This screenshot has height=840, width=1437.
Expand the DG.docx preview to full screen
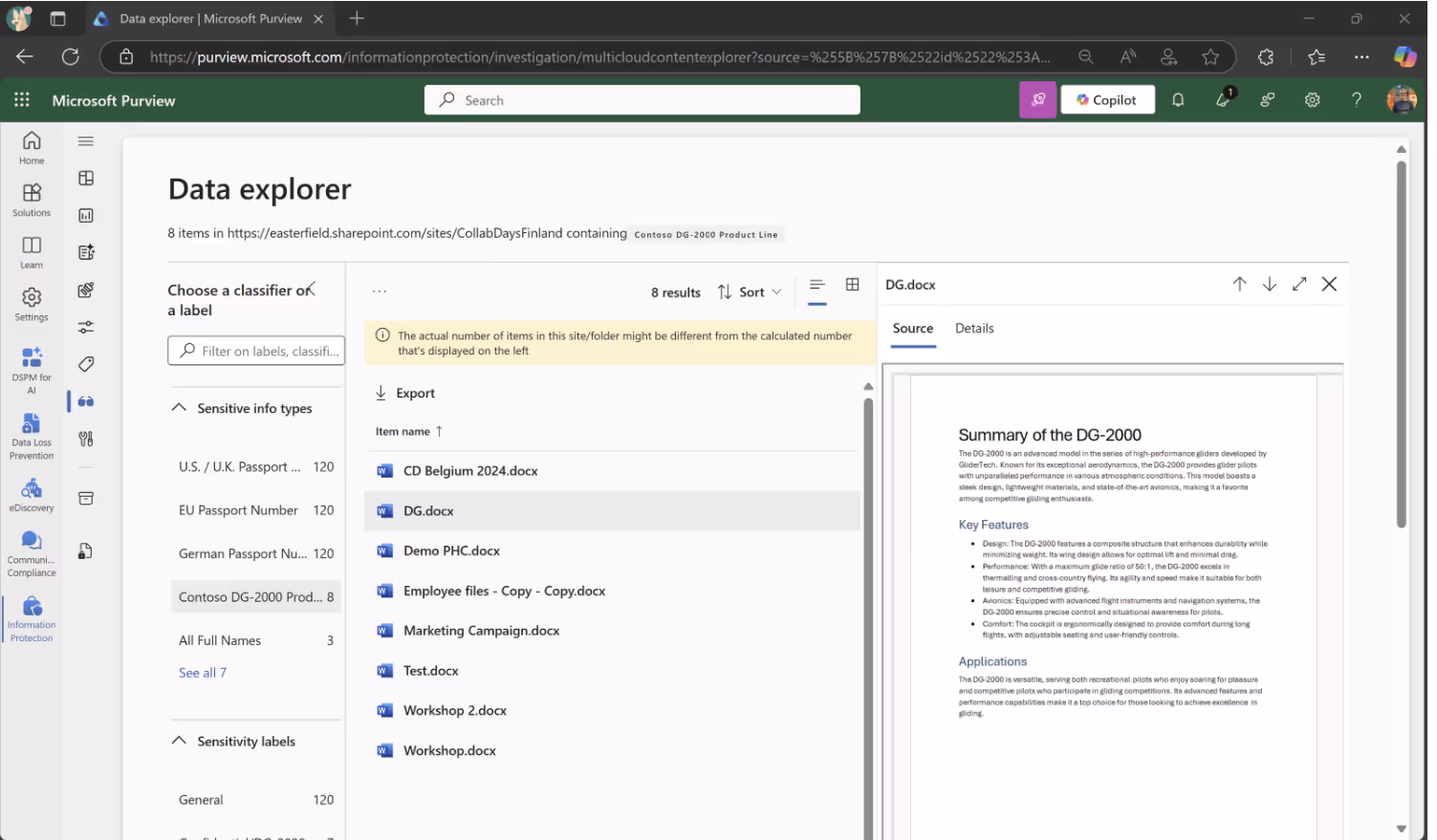1299,285
